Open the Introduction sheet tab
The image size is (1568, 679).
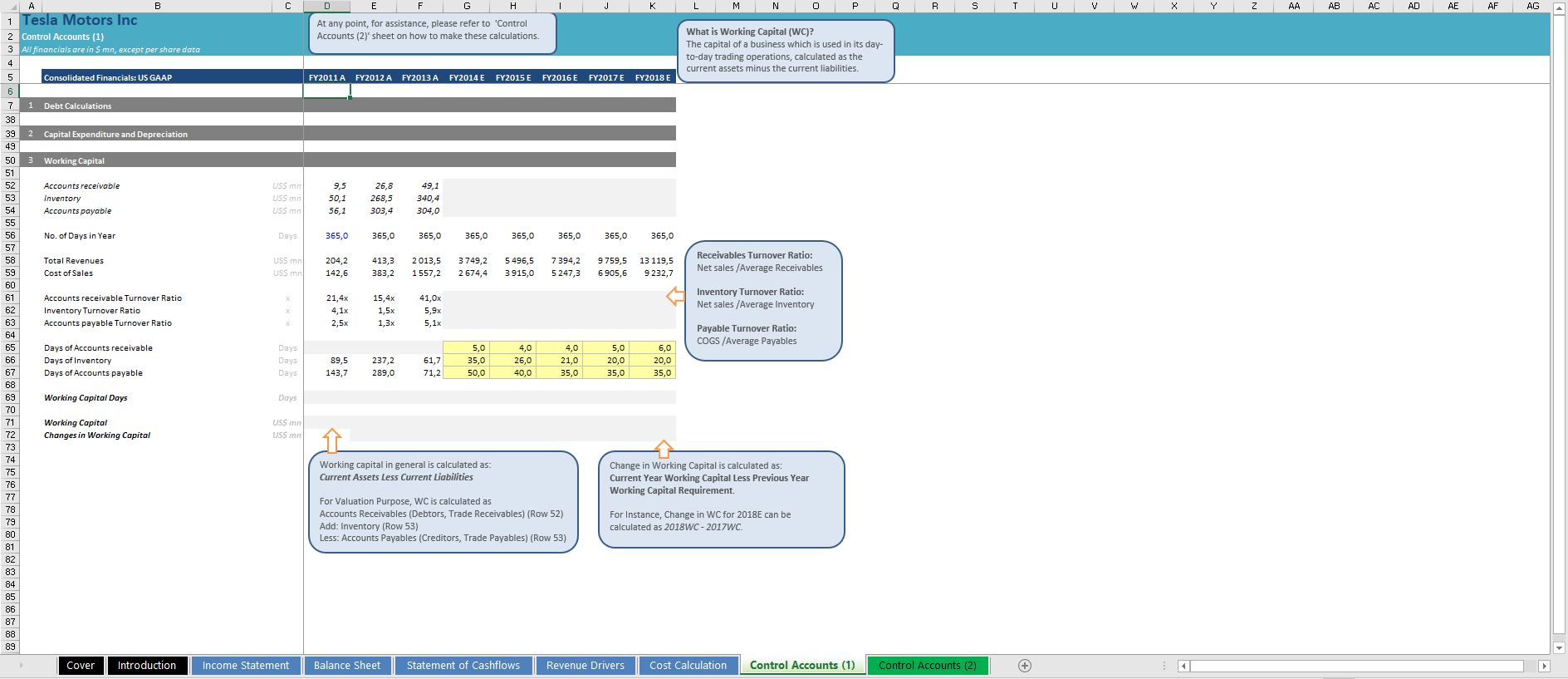tap(147, 666)
